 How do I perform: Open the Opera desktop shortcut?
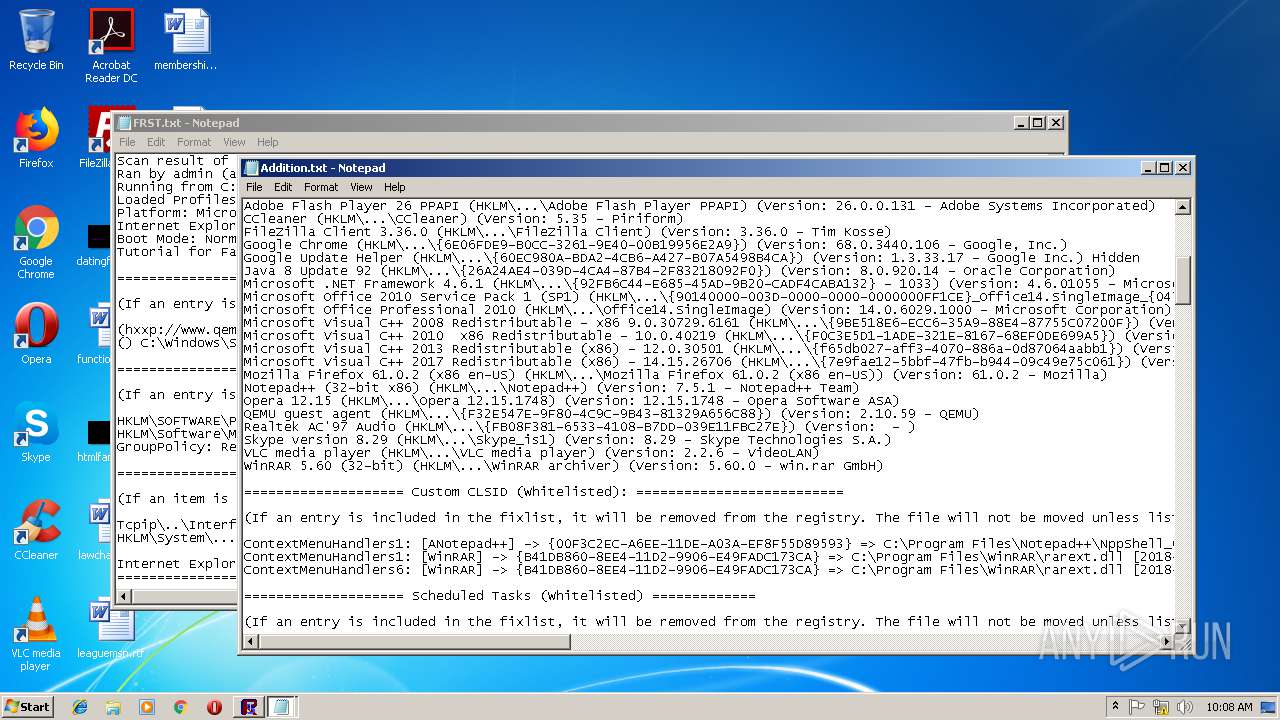click(x=36, y=333)
